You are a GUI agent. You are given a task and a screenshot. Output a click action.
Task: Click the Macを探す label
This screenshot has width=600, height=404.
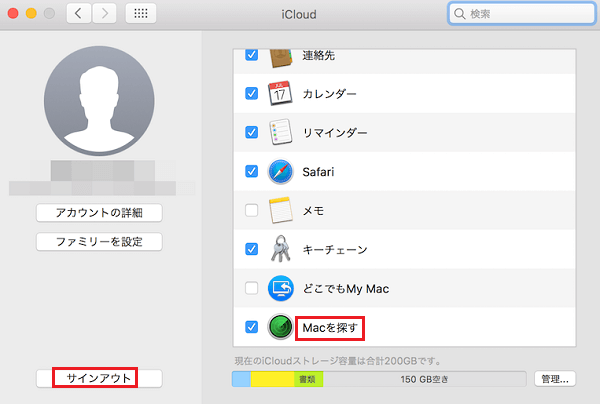[330, 327]
